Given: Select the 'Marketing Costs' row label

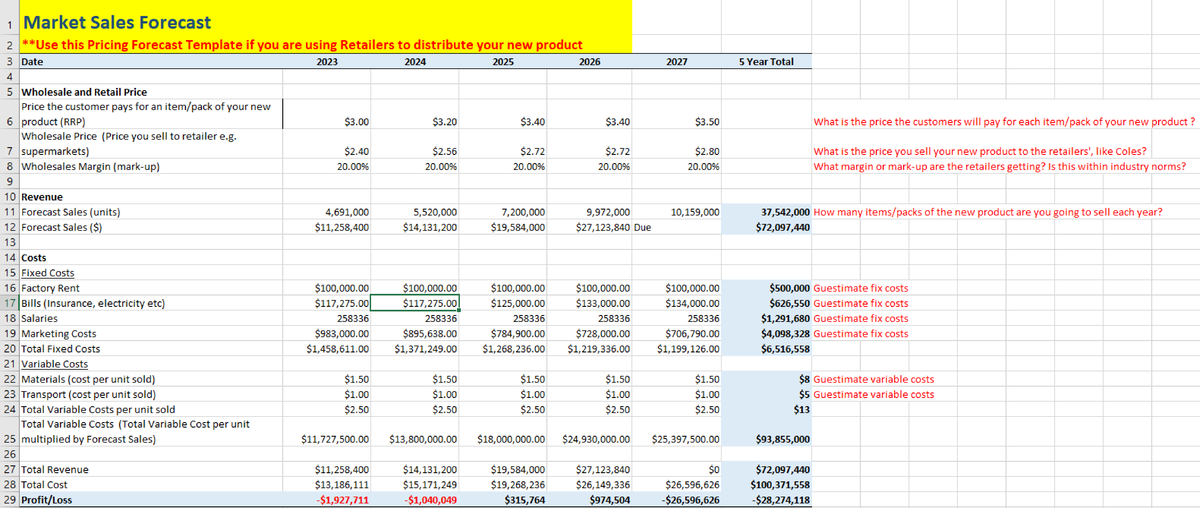Looking at the screenshot, I should pyautogui.click(x=59, y=333).
